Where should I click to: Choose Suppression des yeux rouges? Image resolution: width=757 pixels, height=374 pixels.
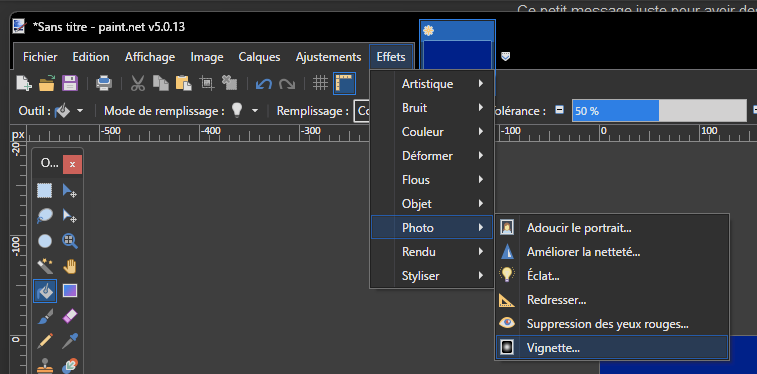[x=612, y=324]
